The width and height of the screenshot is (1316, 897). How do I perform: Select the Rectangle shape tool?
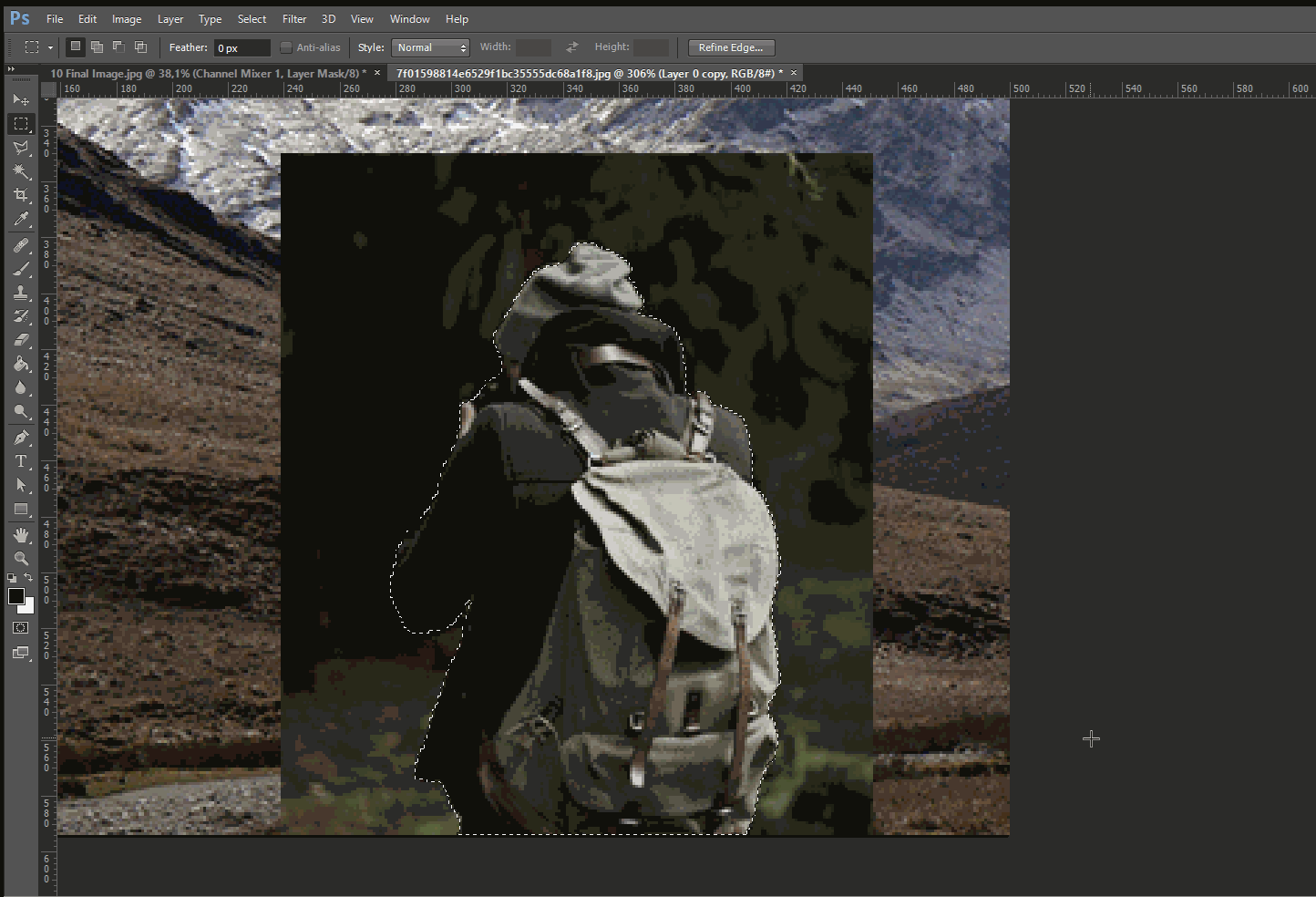[21, 509]
